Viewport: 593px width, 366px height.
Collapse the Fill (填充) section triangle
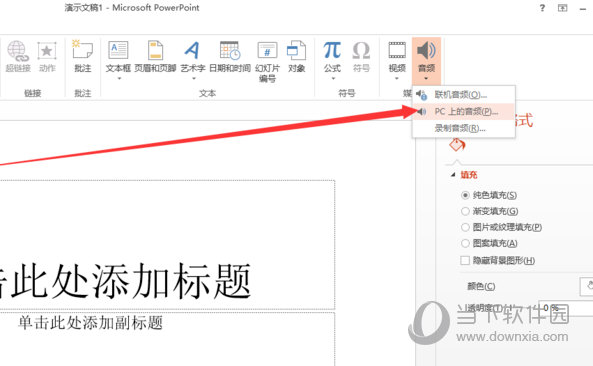[453, 175]
